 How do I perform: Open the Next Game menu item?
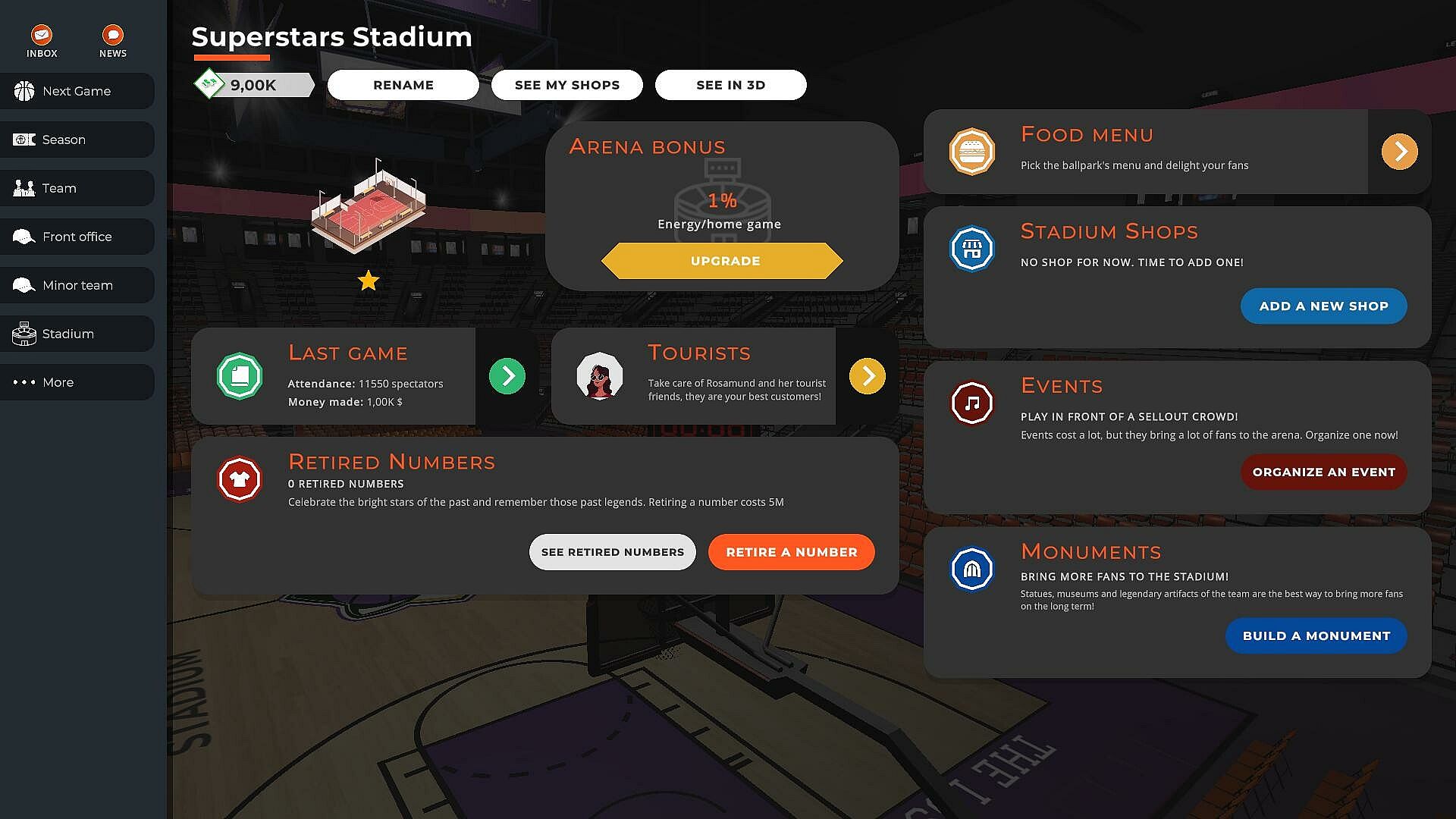[77, 91]
